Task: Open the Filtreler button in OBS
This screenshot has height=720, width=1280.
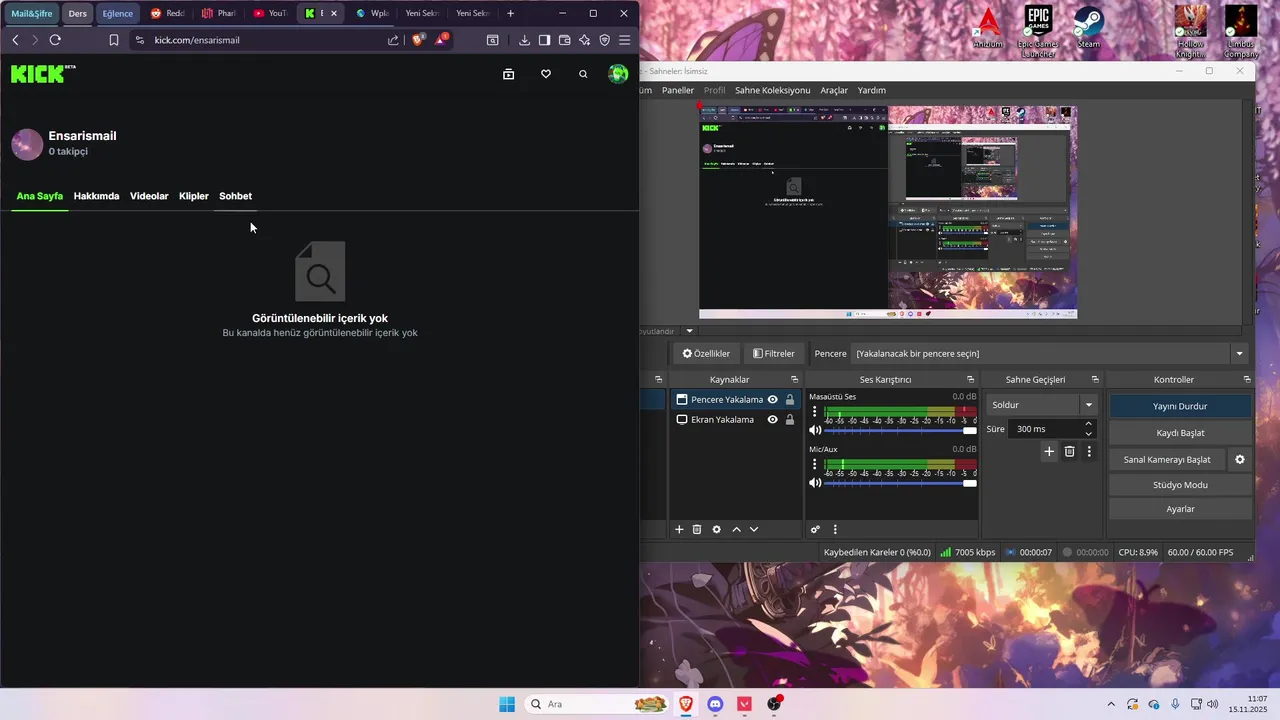Action: 774,354
